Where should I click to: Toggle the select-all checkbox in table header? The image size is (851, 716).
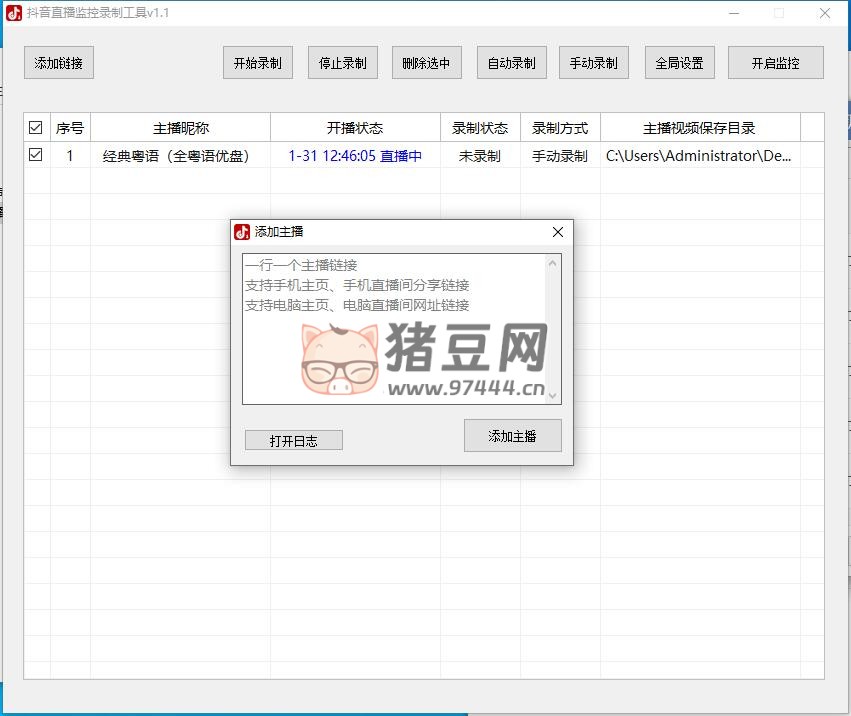click(36, 128)
